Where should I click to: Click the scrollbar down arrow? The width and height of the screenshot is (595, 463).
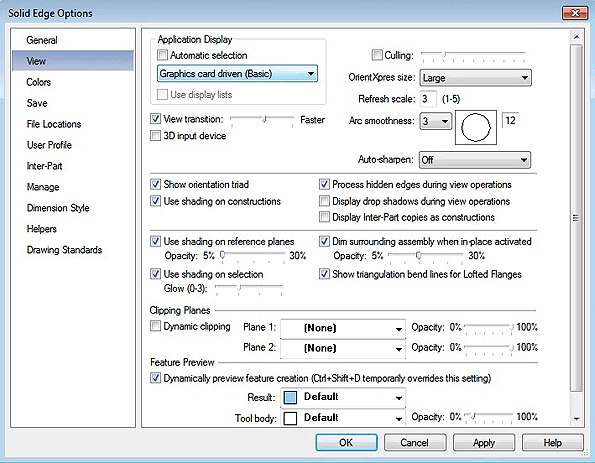576,419
